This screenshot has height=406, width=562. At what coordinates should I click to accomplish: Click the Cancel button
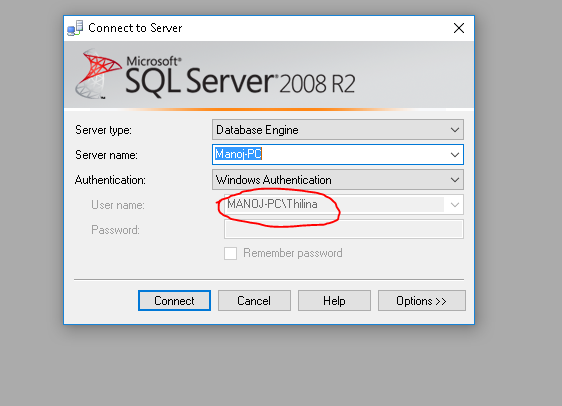254,300
